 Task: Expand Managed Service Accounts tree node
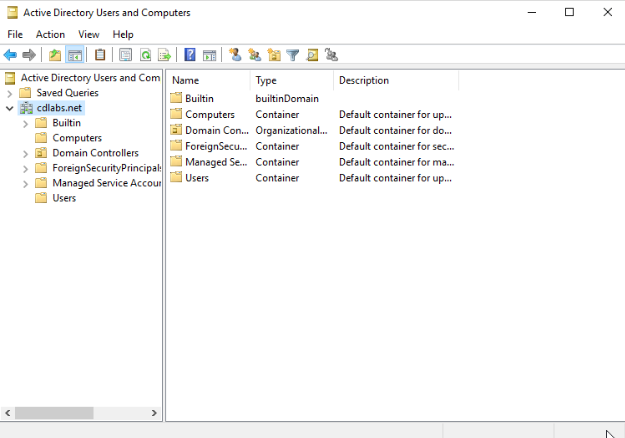(26, 184)
